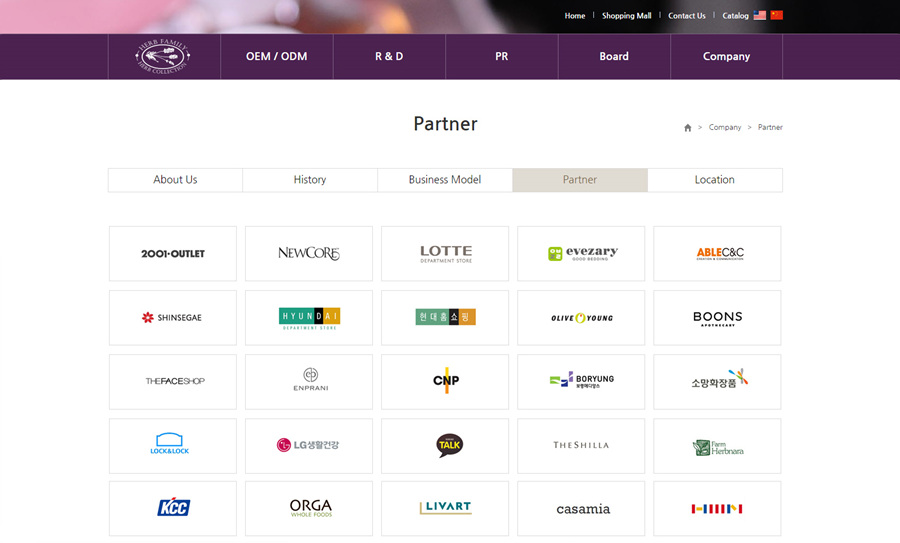This screenshot has width=900, height=543.
Task: Switch to English via US flag
Action: pos(759,15)
